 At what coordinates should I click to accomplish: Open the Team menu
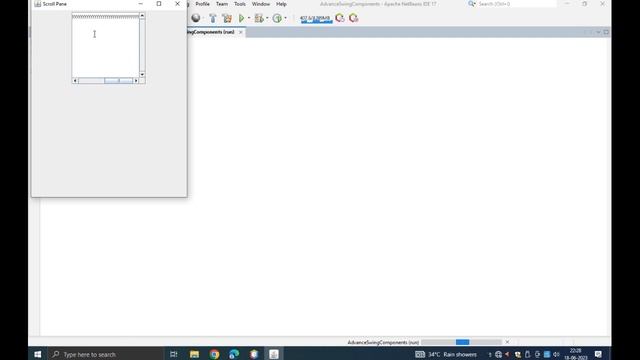222,4
